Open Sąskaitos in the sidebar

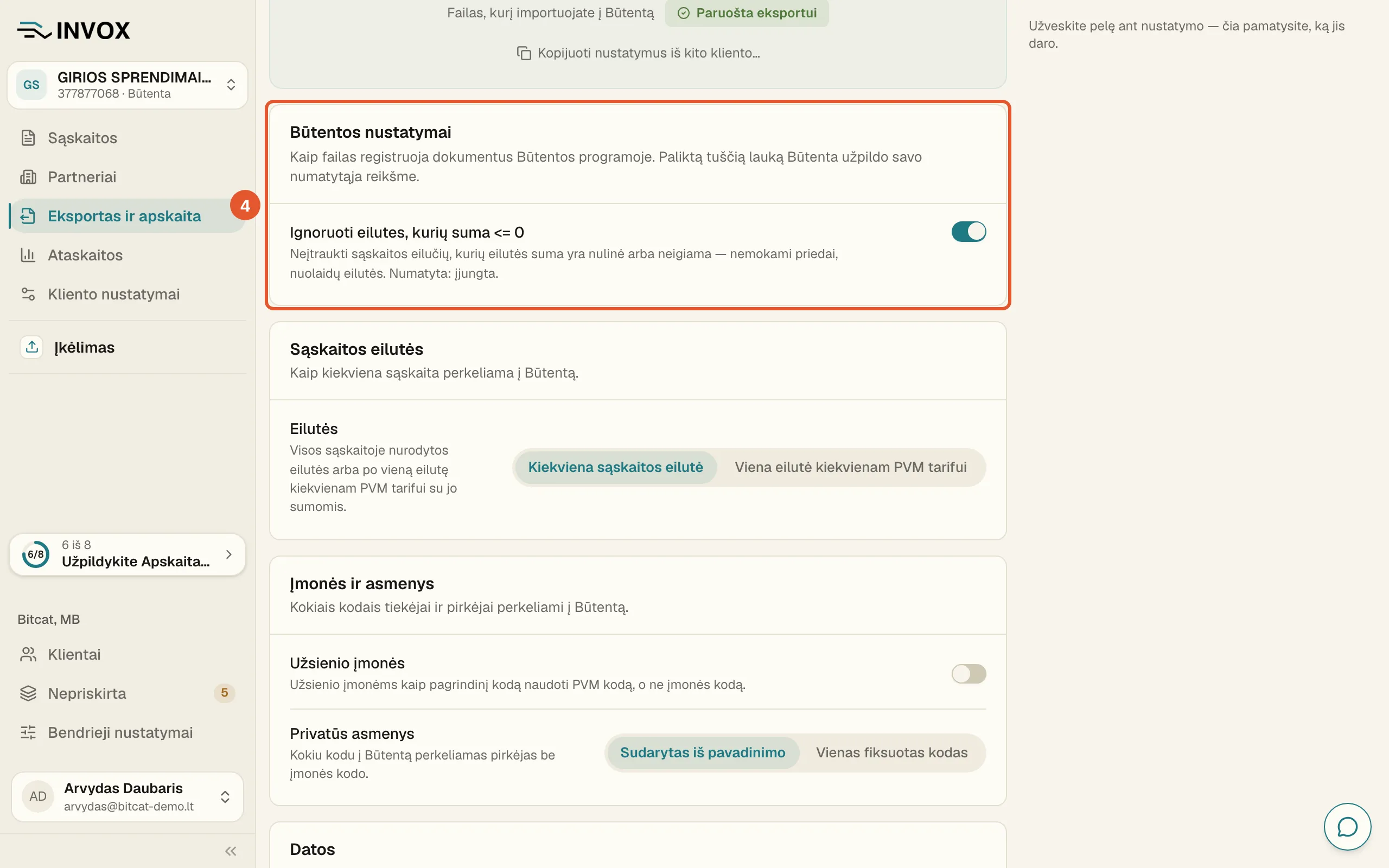pos(128,138)
